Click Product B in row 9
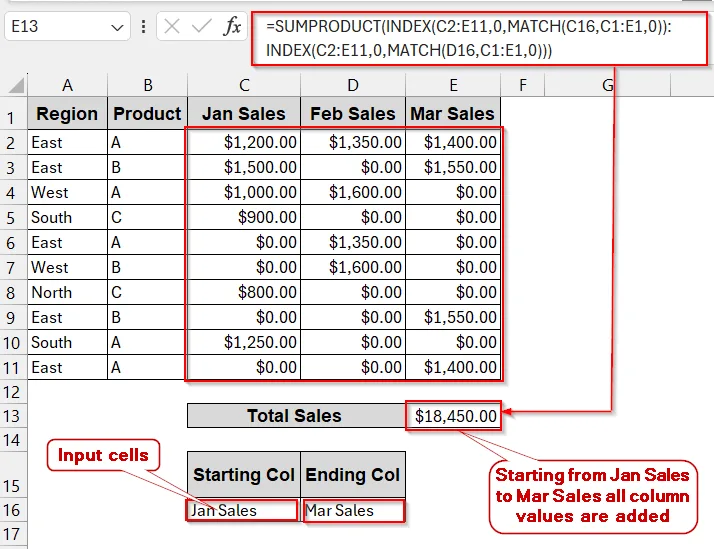 [148, 317]
